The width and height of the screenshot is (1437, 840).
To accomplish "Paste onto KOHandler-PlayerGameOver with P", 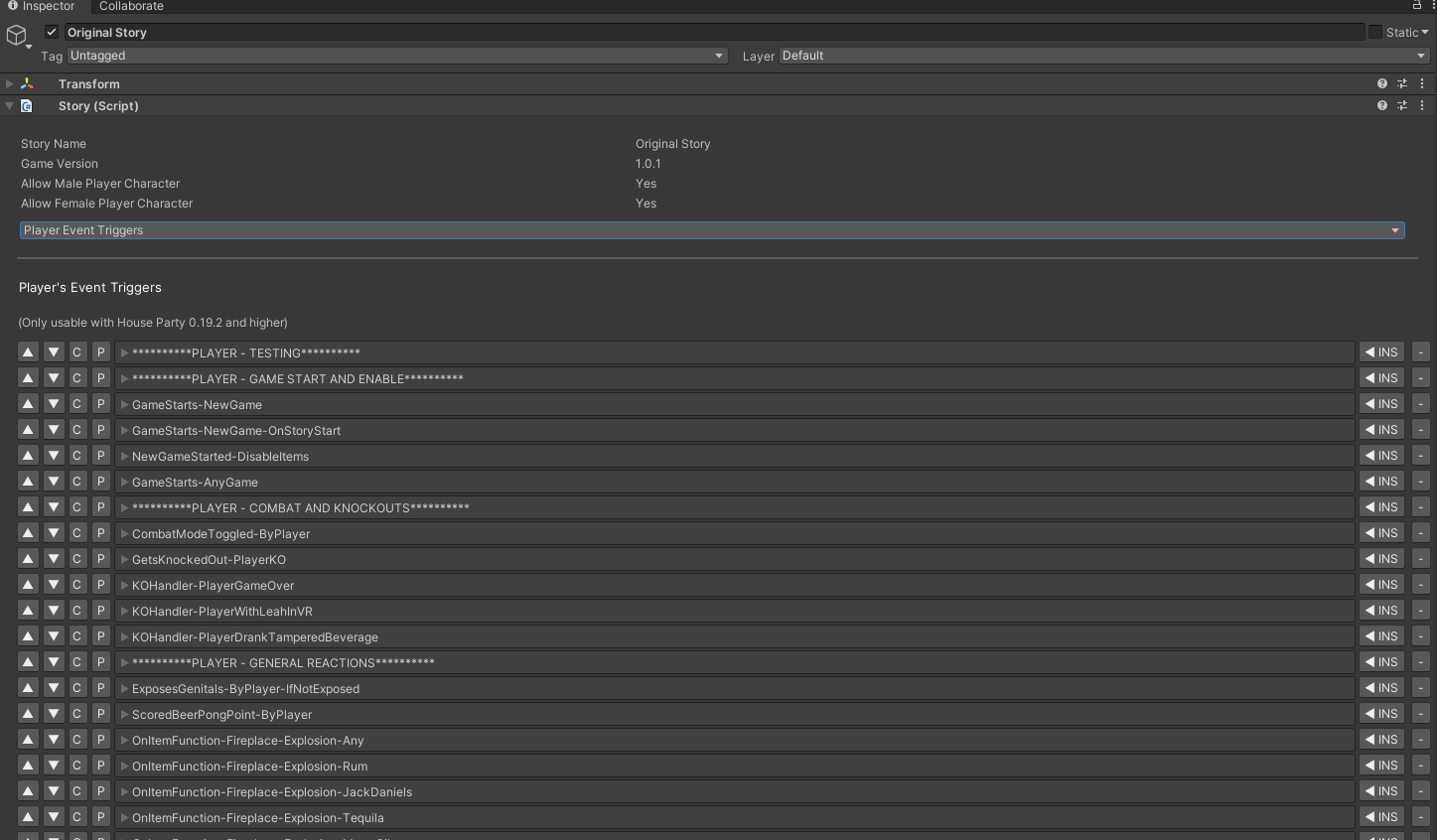I will click(100, 585).
